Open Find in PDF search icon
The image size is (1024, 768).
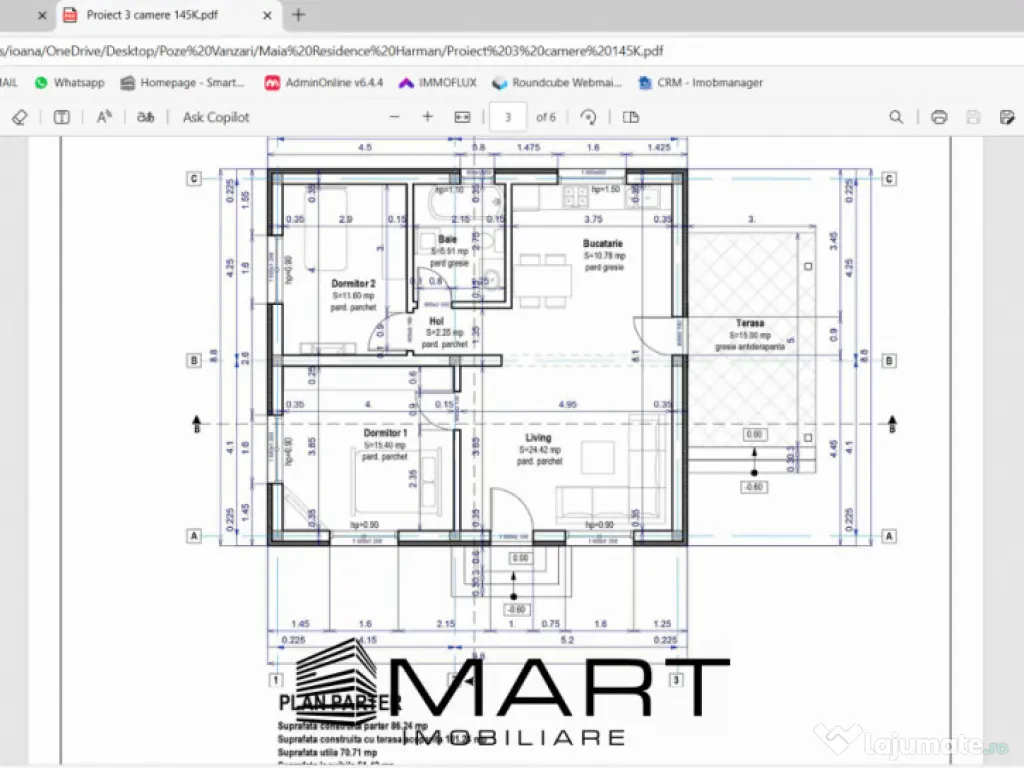(896, 117)
